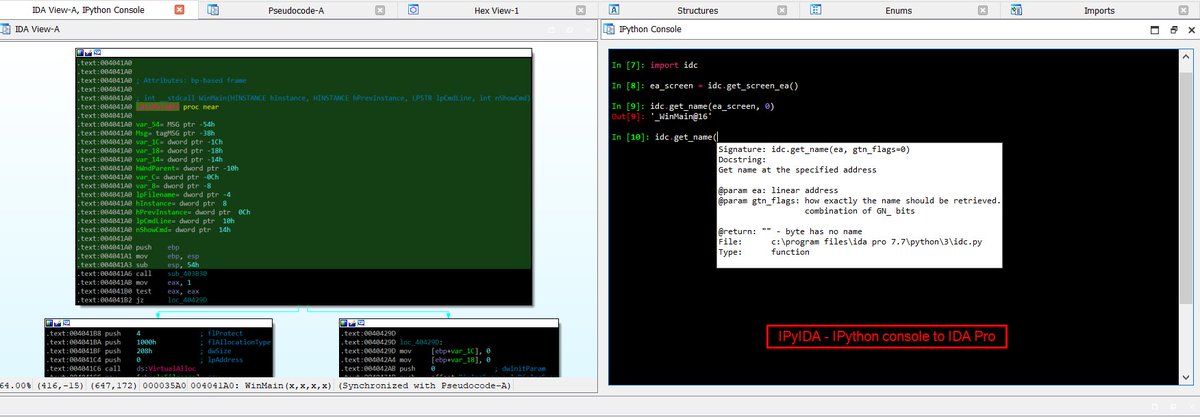Switch to the Structures tab
This screenshot has width=1200, height=417.
click(x=697, y=9)
